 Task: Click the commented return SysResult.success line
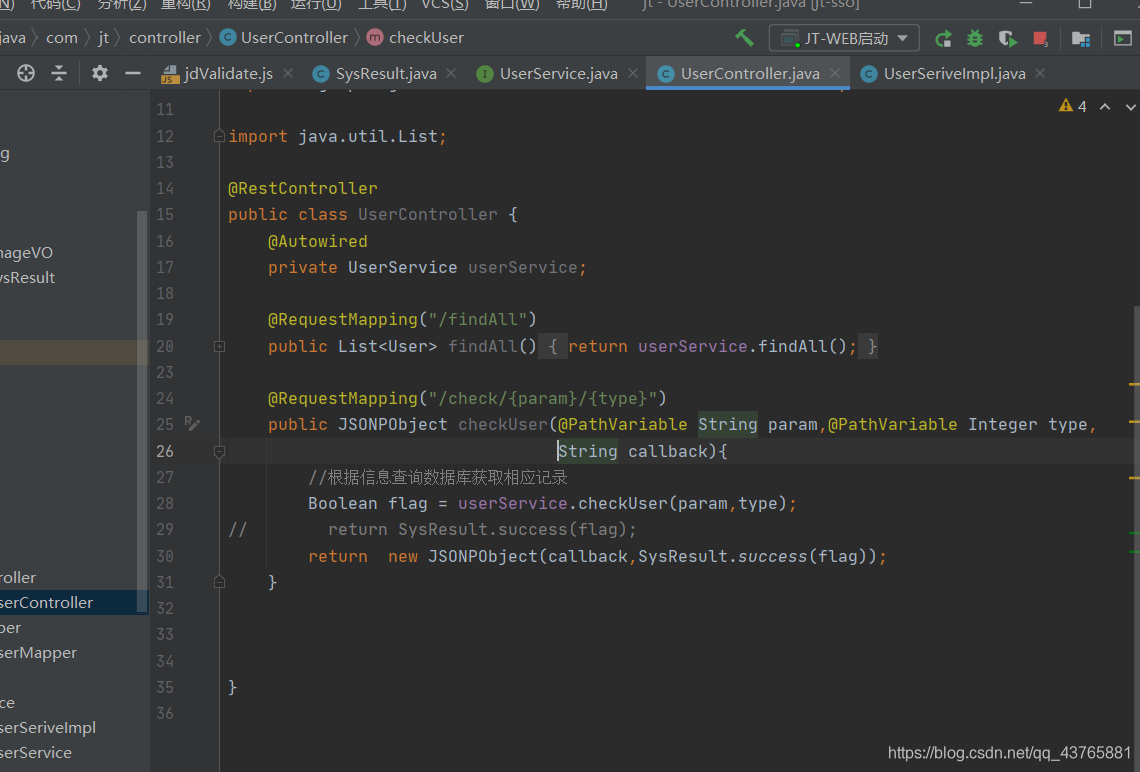482,529
